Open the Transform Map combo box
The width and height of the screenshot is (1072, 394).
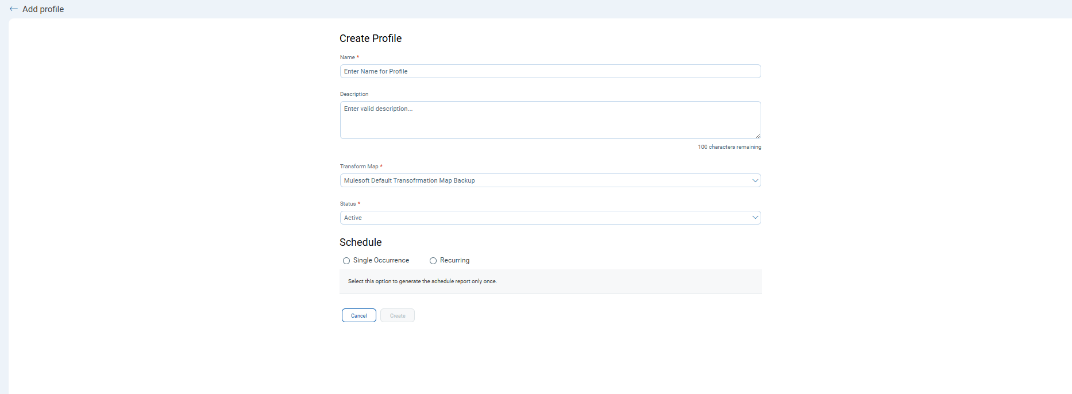tap(550, 181)
